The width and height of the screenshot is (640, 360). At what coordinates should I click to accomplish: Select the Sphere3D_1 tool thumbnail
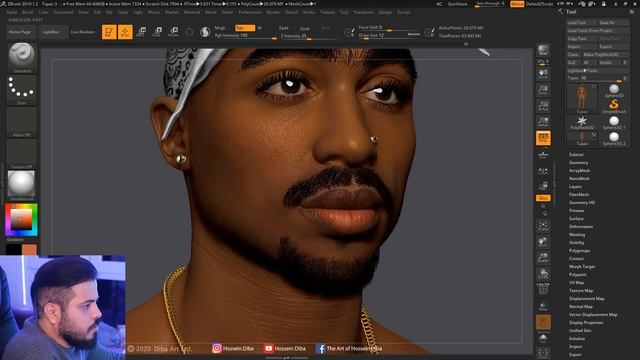pyautogui.click(x=613, y=122)
